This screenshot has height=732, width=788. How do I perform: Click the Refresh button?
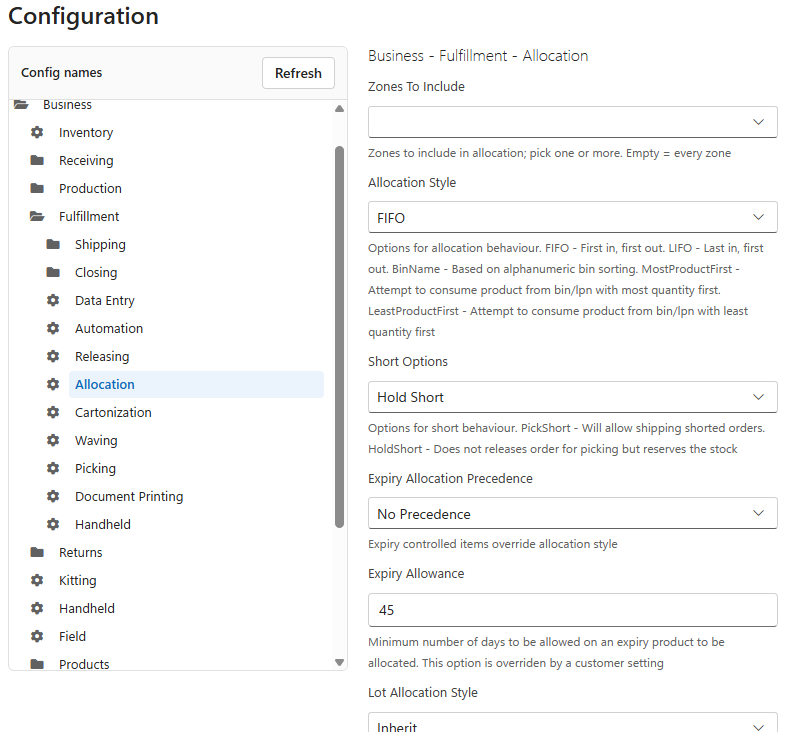(298, 73)
